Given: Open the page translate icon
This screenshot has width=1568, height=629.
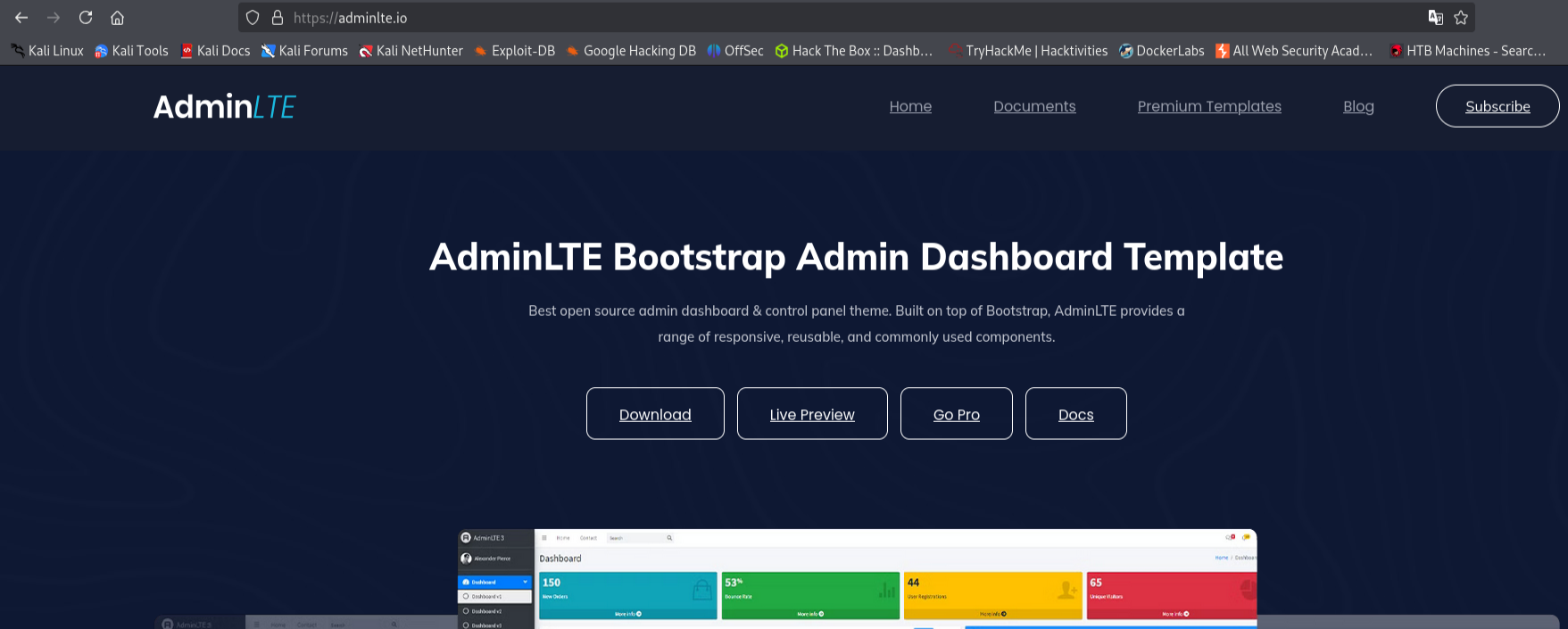Looking at the screenshot, I should coord(1436,18).
